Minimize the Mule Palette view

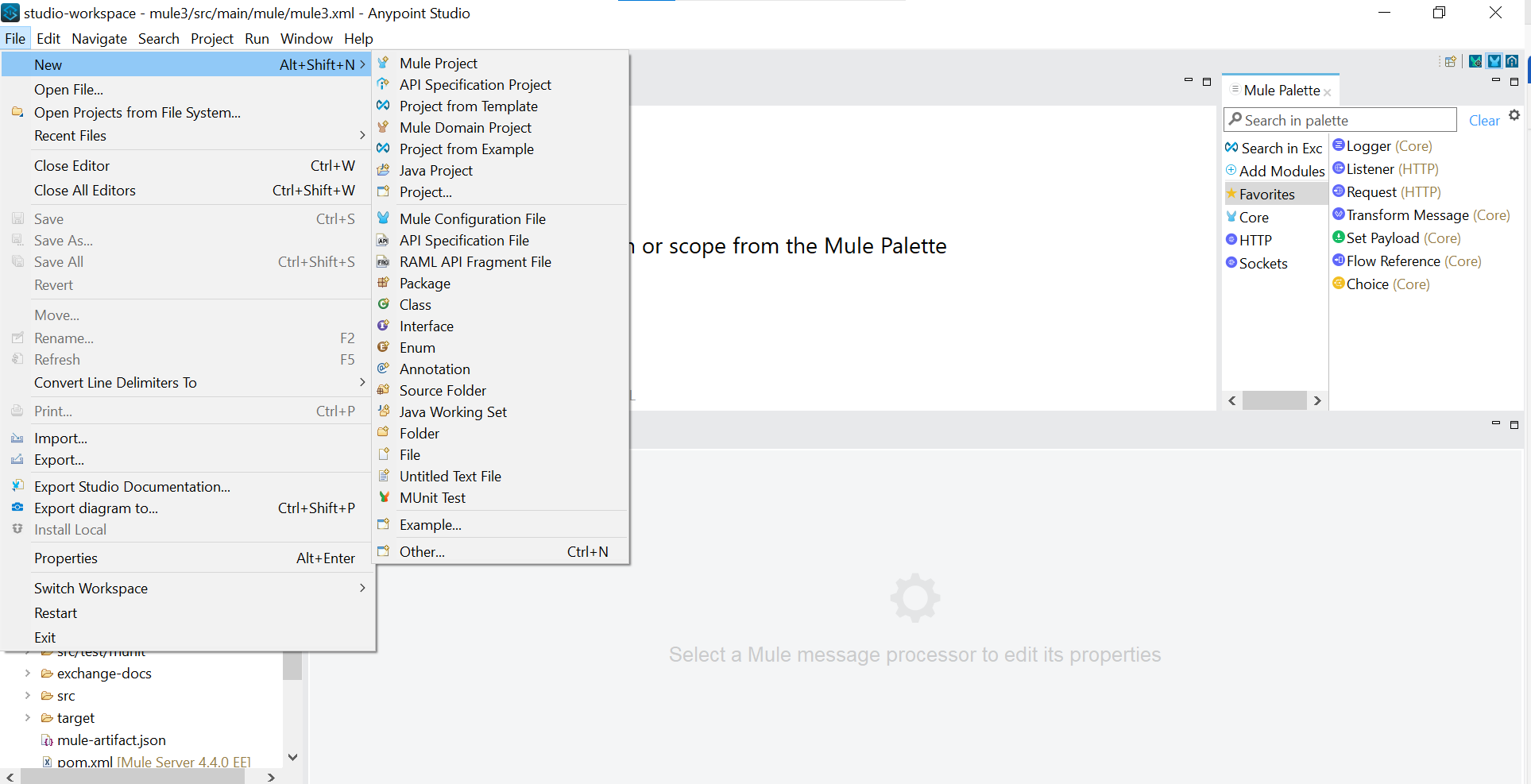coord(1496,80)
